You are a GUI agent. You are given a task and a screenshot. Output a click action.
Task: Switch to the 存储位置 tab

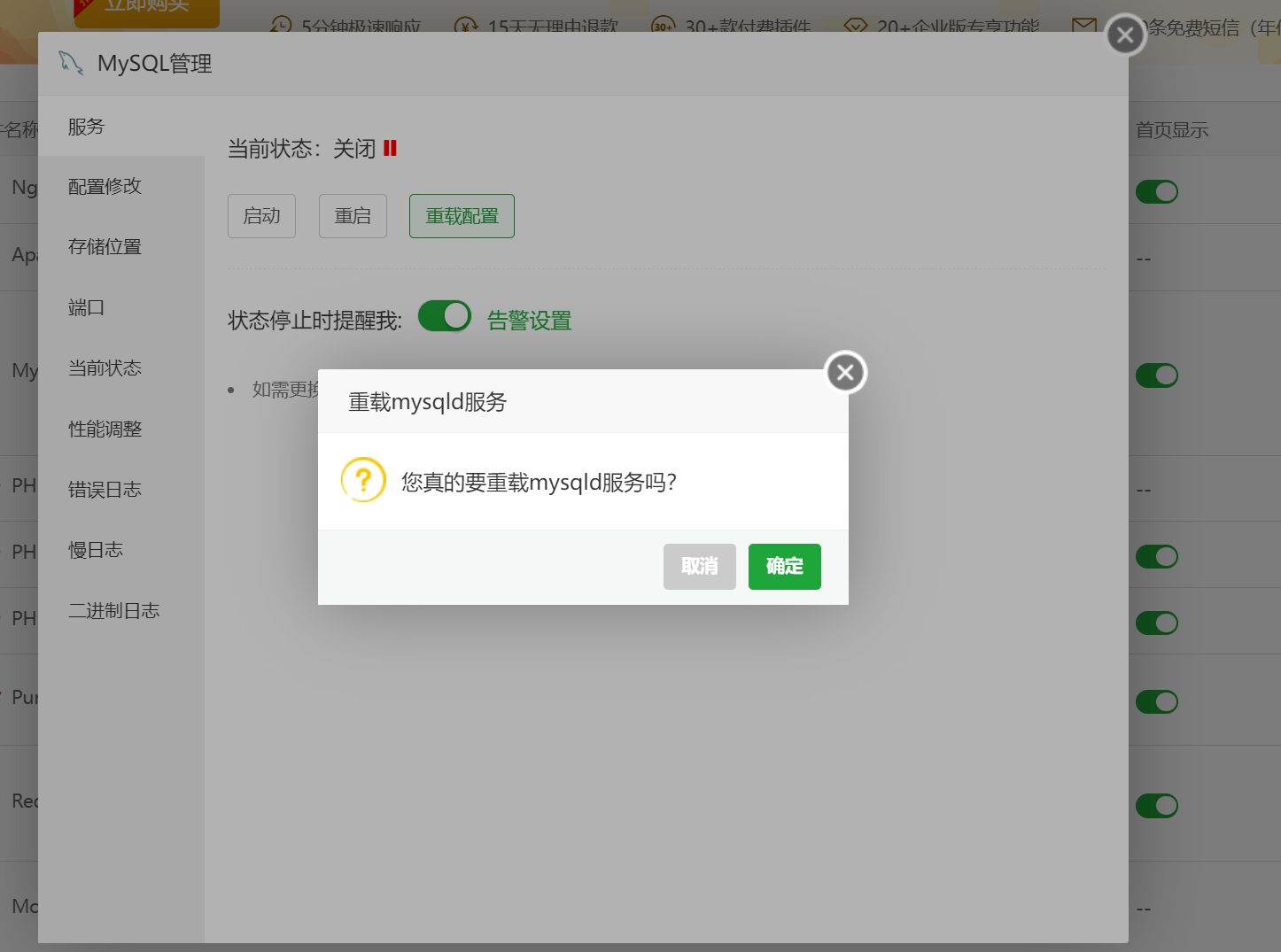coord(121,247)
